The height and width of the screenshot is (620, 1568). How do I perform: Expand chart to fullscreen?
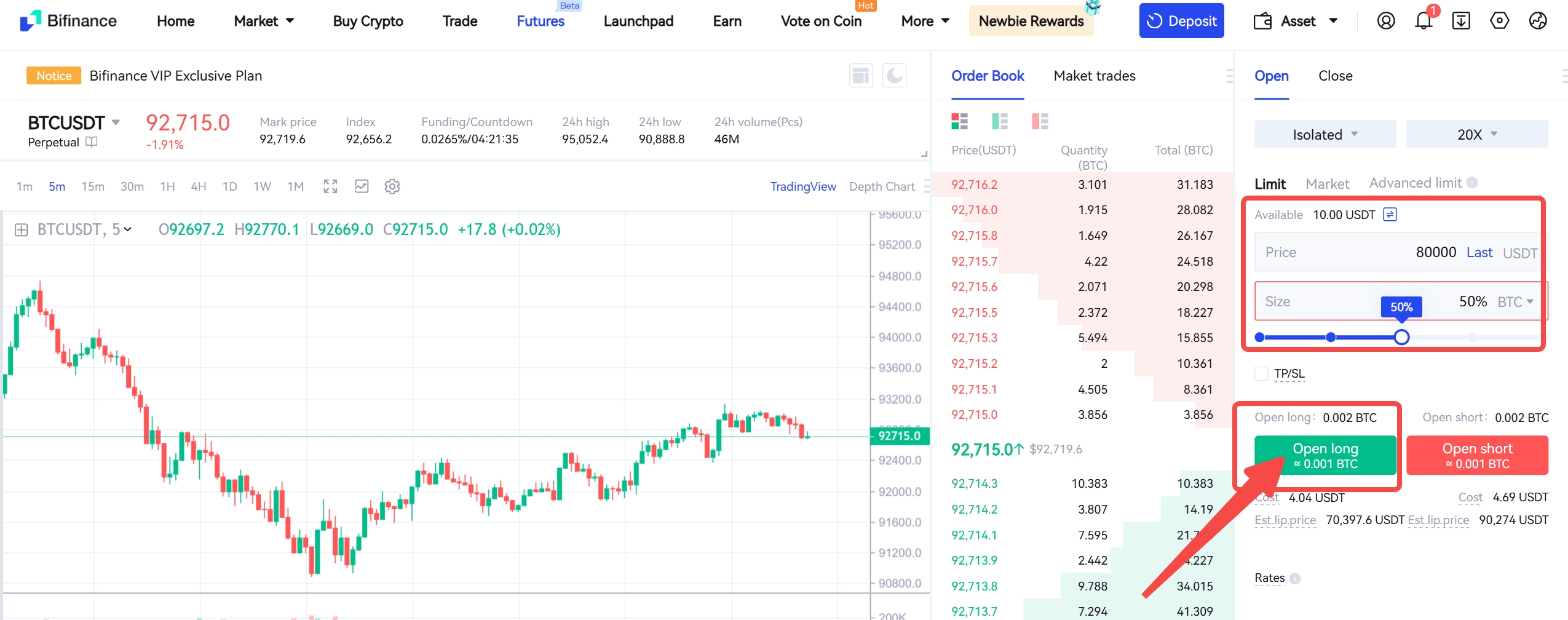[330, 186]
